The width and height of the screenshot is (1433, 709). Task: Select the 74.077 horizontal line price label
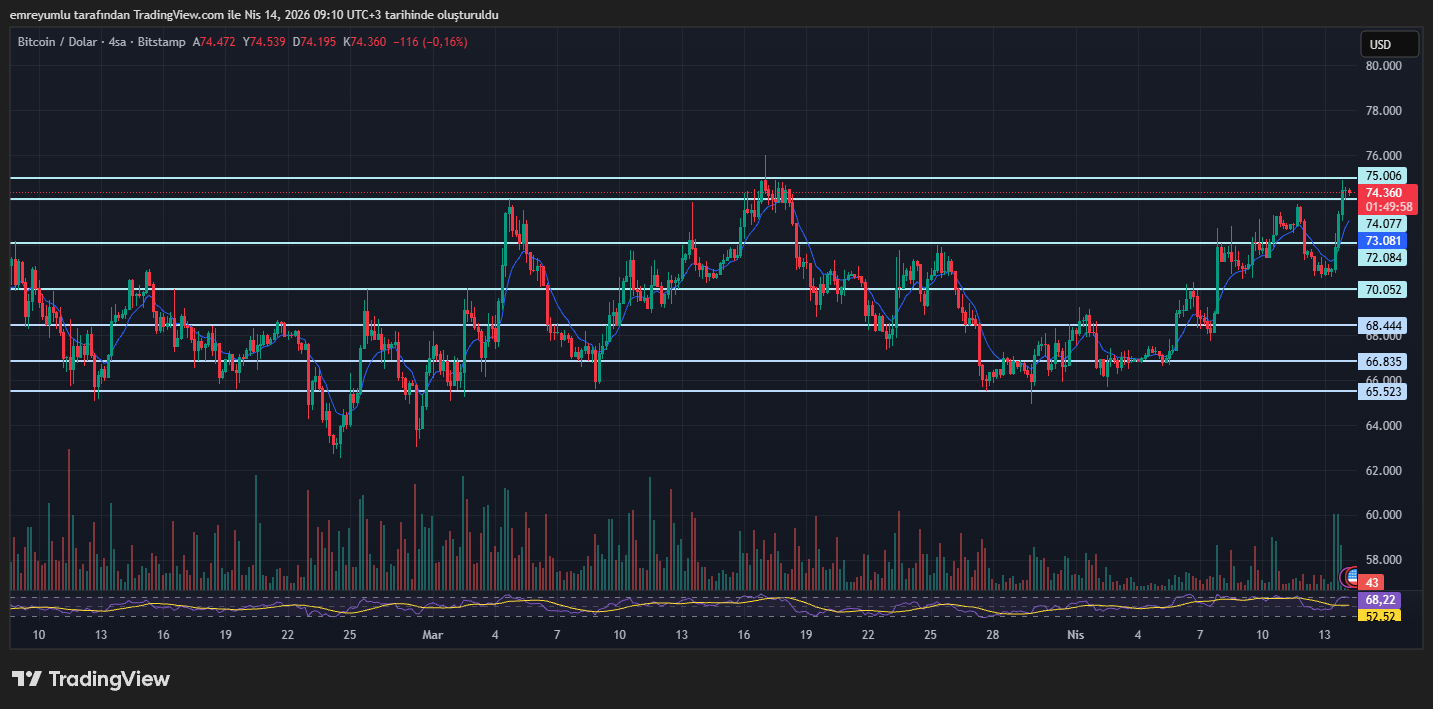(1384, 224)
